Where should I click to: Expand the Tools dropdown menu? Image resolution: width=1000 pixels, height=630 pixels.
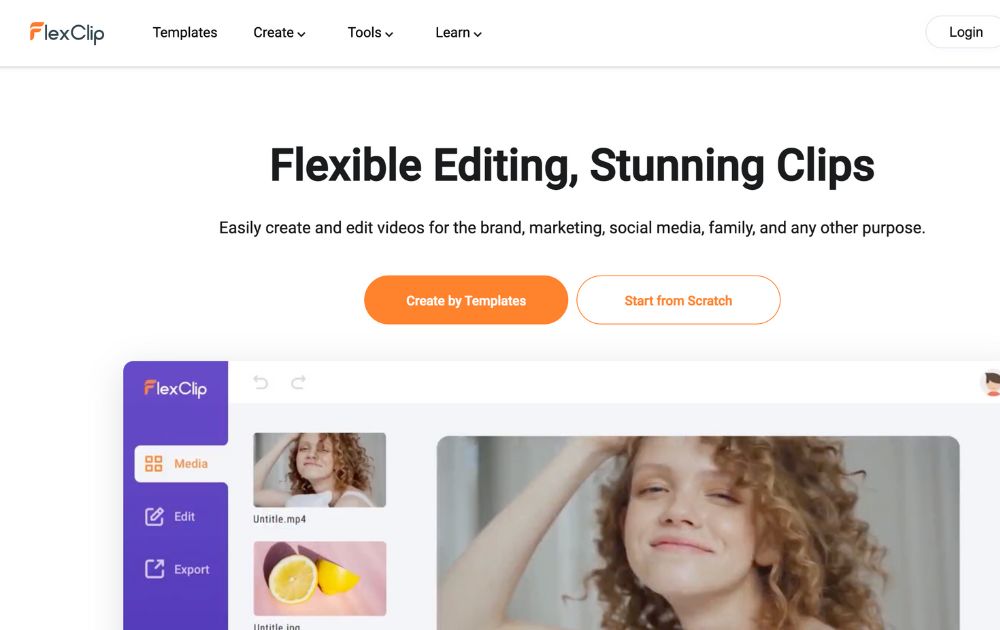(x=370, y=33)
